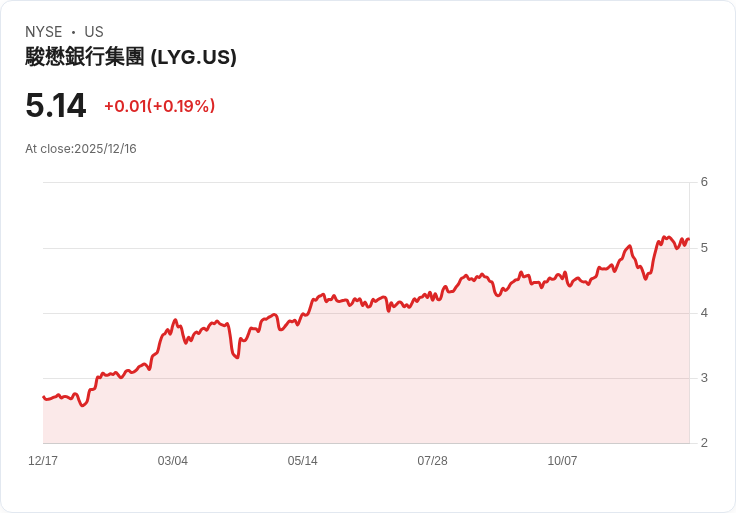Click the LYG.US stock title
Image resolution: width=736 pixels, height=513 pixels.
[x=131, y=57]
